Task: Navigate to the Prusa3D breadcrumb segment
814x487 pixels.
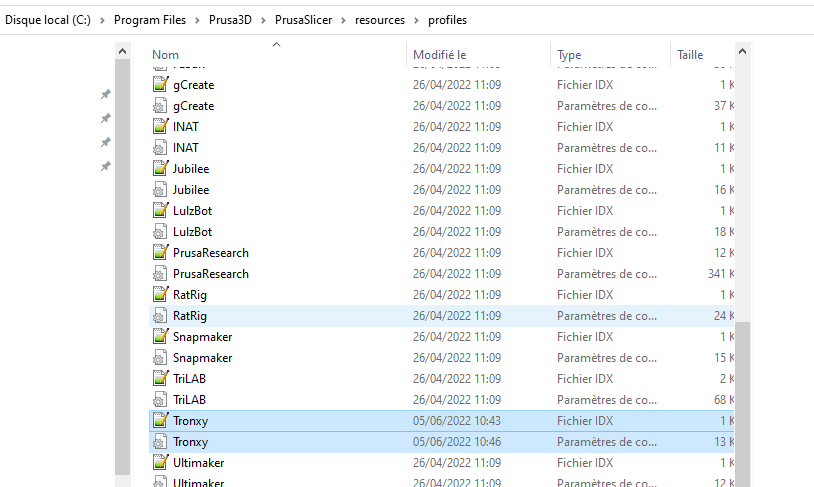Action: (230, 20)
